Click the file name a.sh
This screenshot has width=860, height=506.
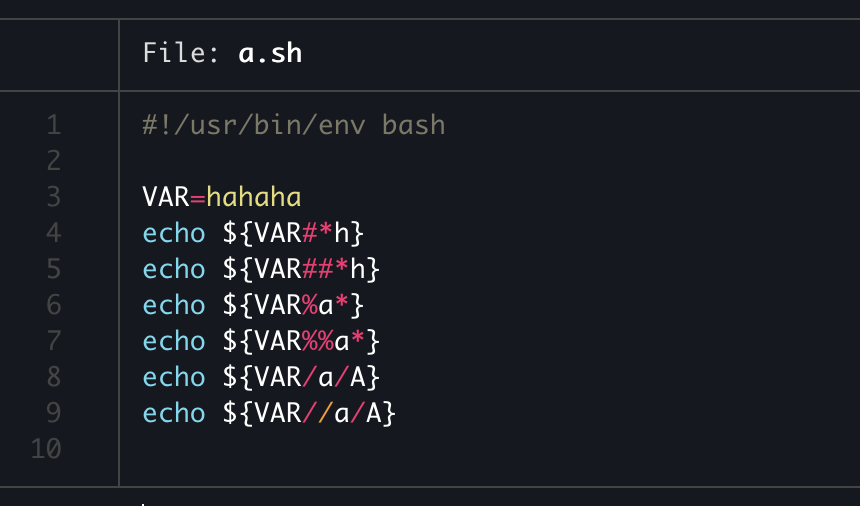point(270,53)
